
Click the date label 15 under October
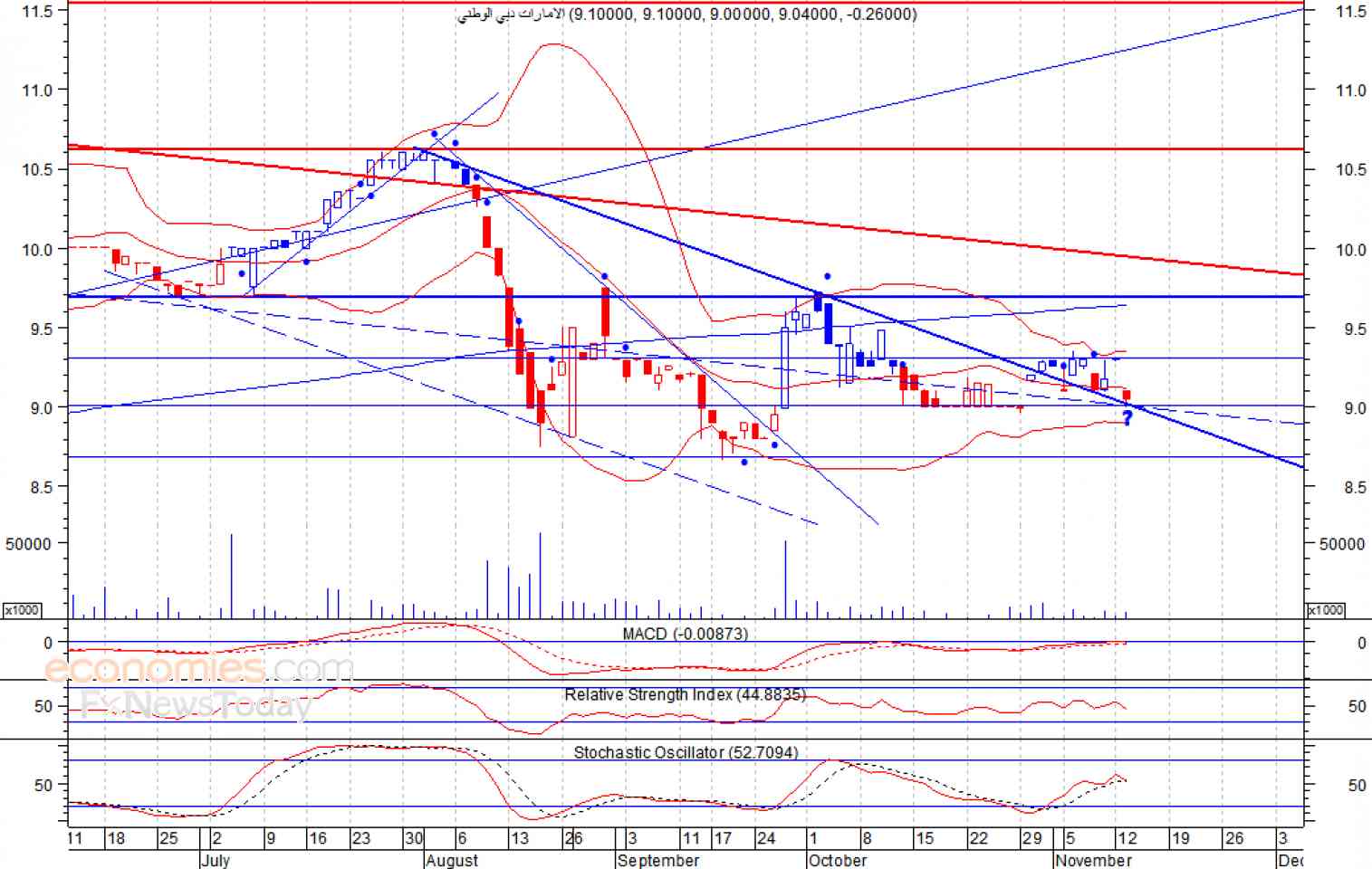[x=924, y=838]
